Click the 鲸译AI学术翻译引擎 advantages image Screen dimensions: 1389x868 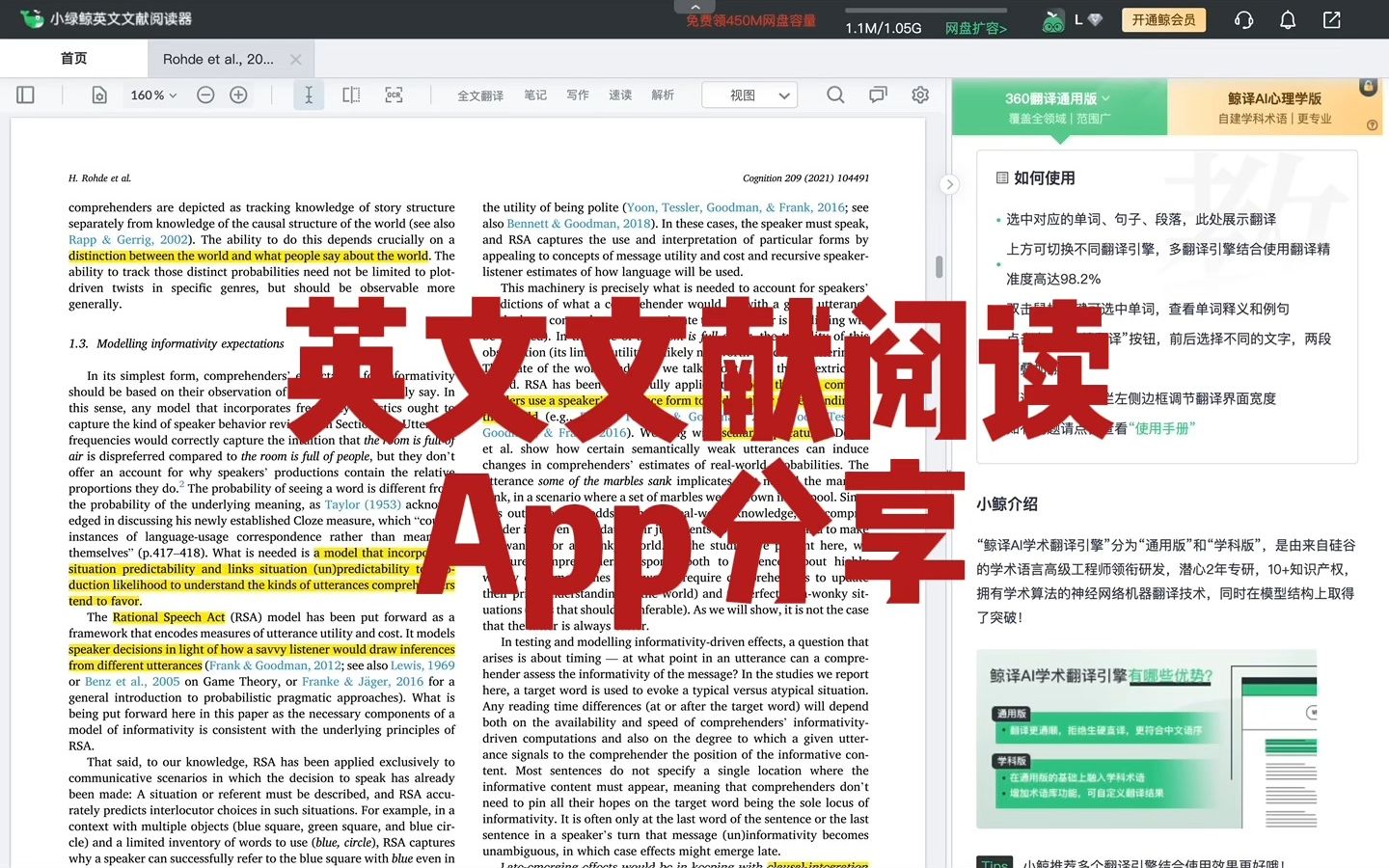click(1146, 739)
